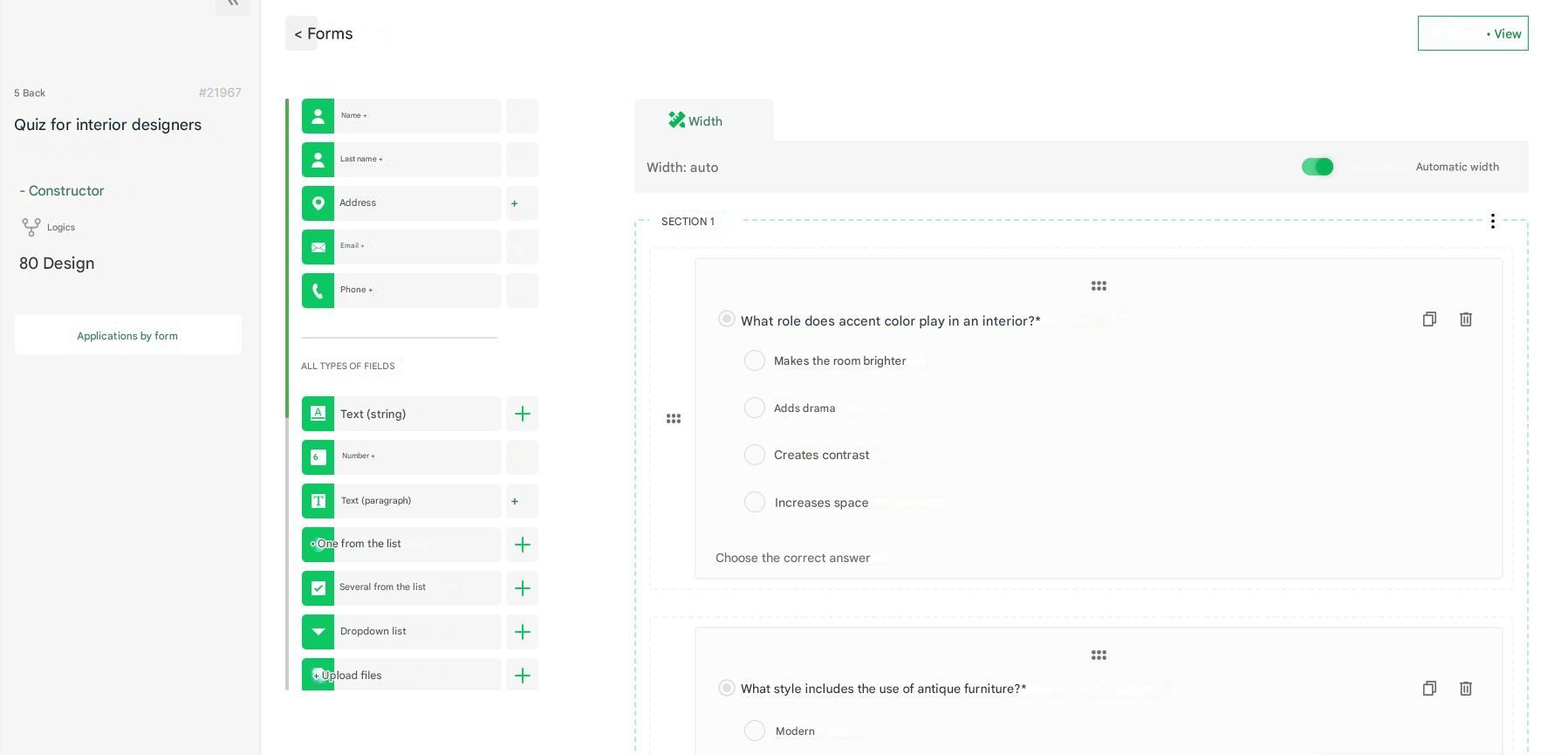Select the 'Creates contrast' radio option
Viewport: 1568px width, 755px height.
pyautogui.click(x=755, y=455)
